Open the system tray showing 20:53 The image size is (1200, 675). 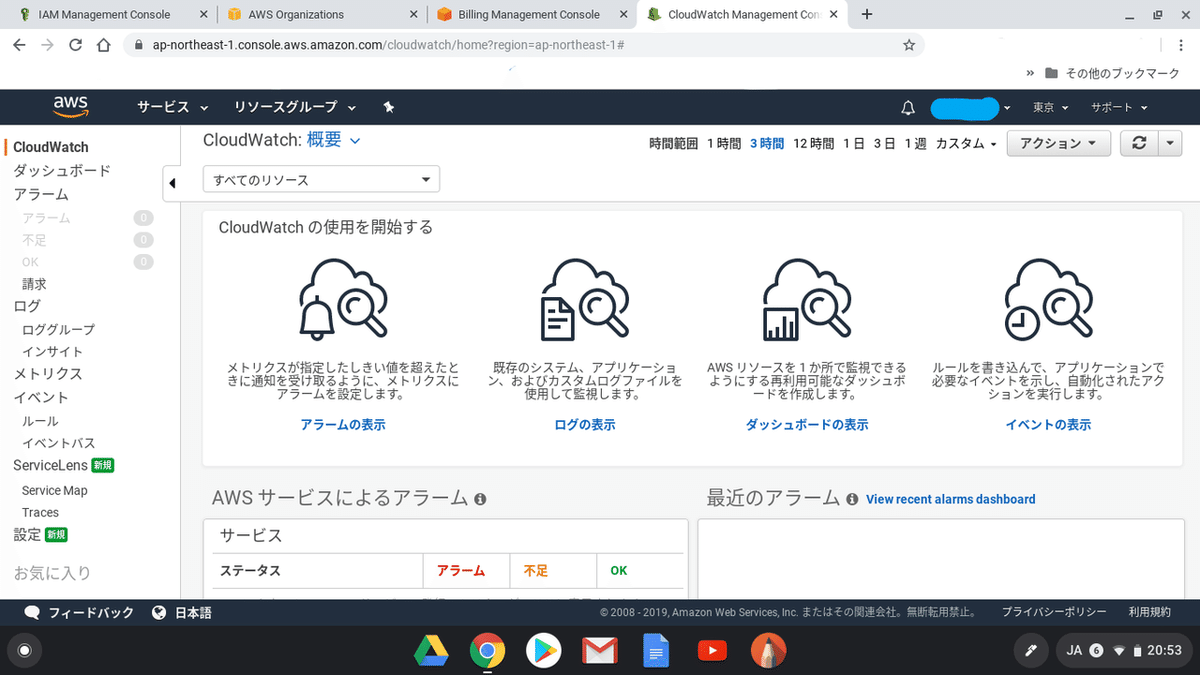point(1124,651)
